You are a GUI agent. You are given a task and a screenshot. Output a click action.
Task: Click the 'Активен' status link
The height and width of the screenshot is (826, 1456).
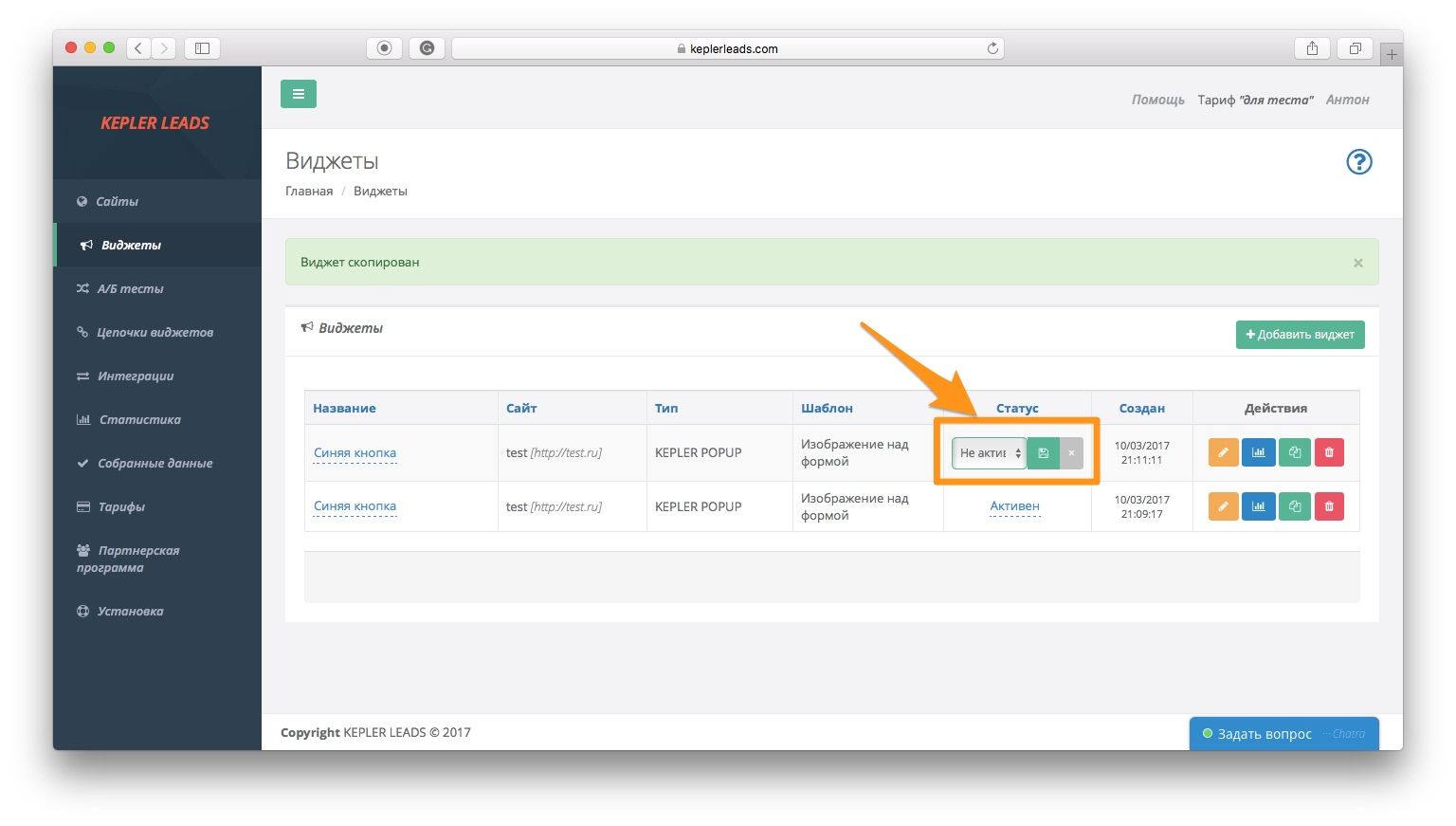[x=1014, y=506]
